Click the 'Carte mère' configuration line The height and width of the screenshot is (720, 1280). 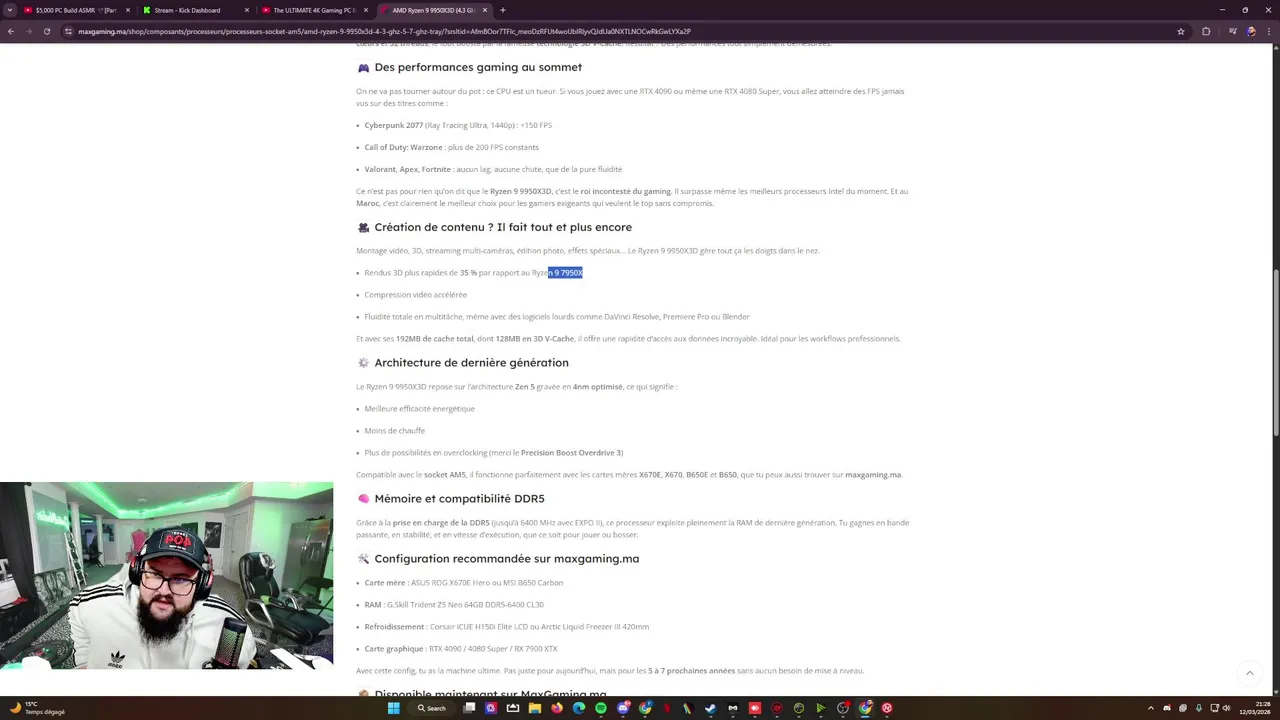tap(463, 583)
